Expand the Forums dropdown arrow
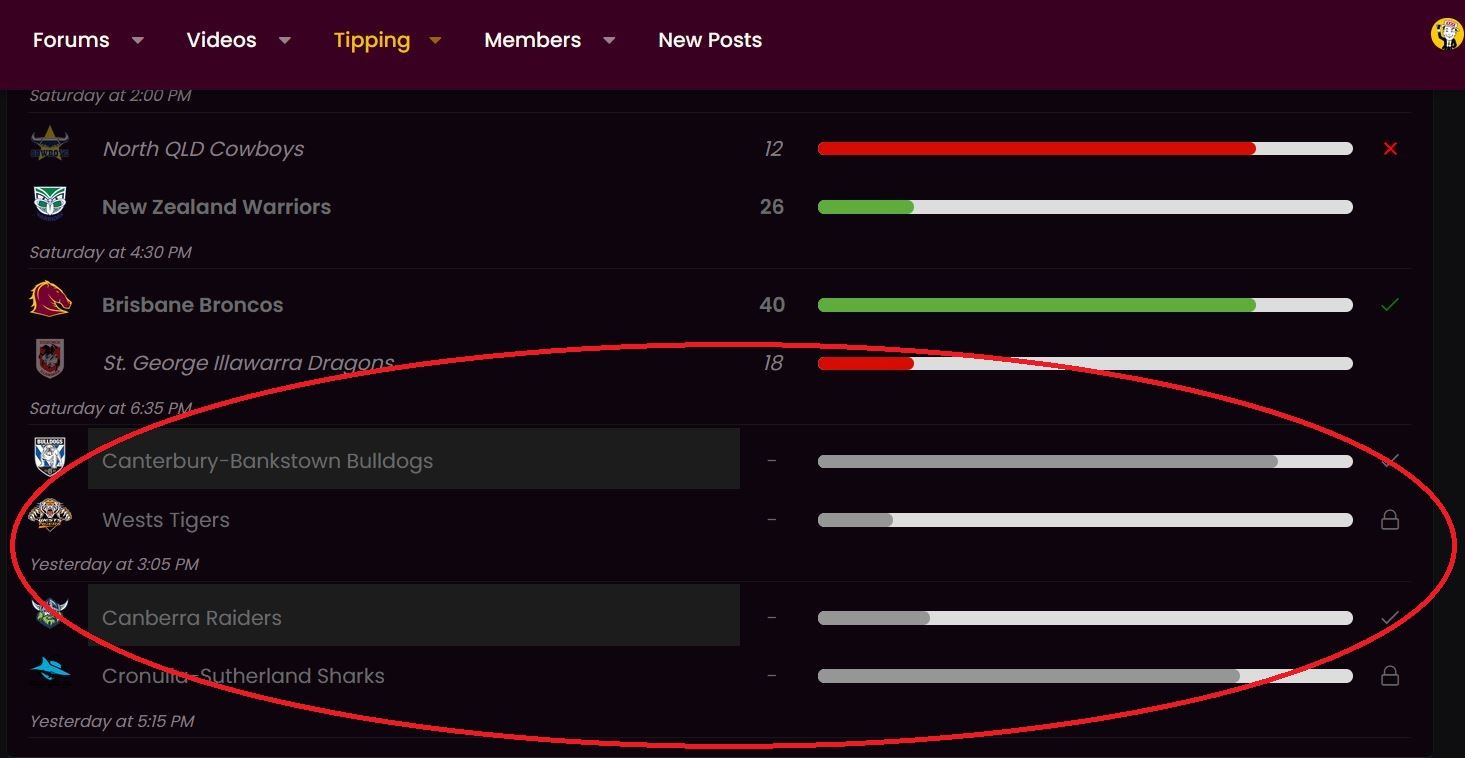The height and width of the screenshot is (758, 1465). 138,40
